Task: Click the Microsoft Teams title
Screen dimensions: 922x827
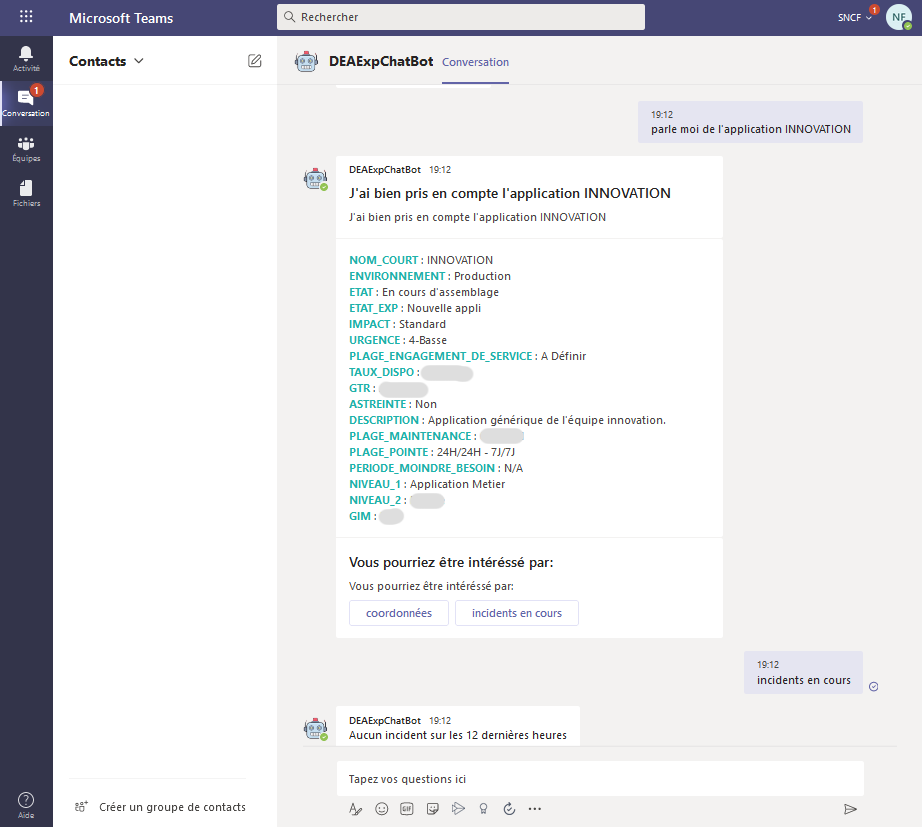Action: point(121,18)
